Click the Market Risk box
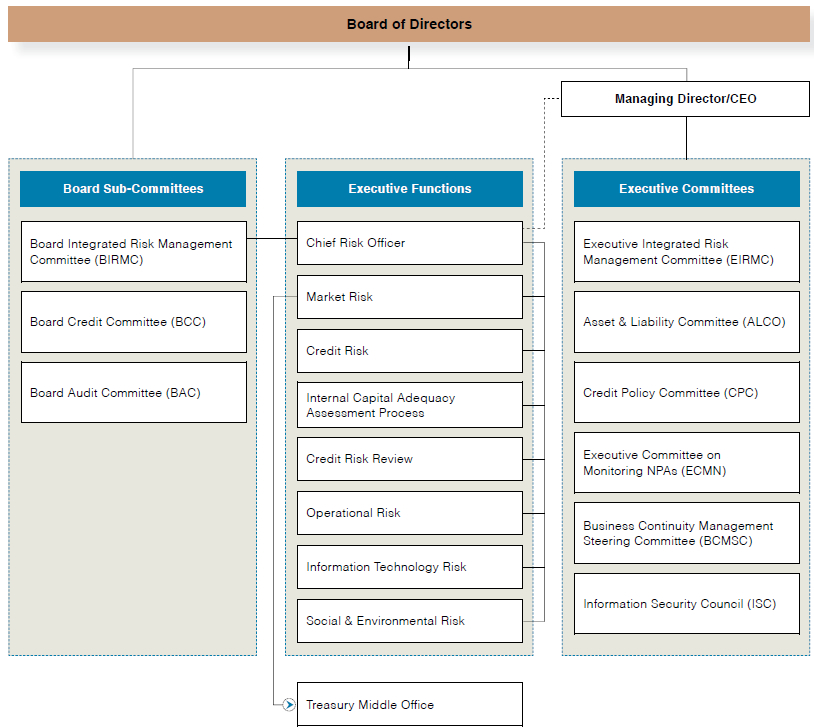This screenshot has height=728, width=814. pyautogui.click(x=409, y=297)
